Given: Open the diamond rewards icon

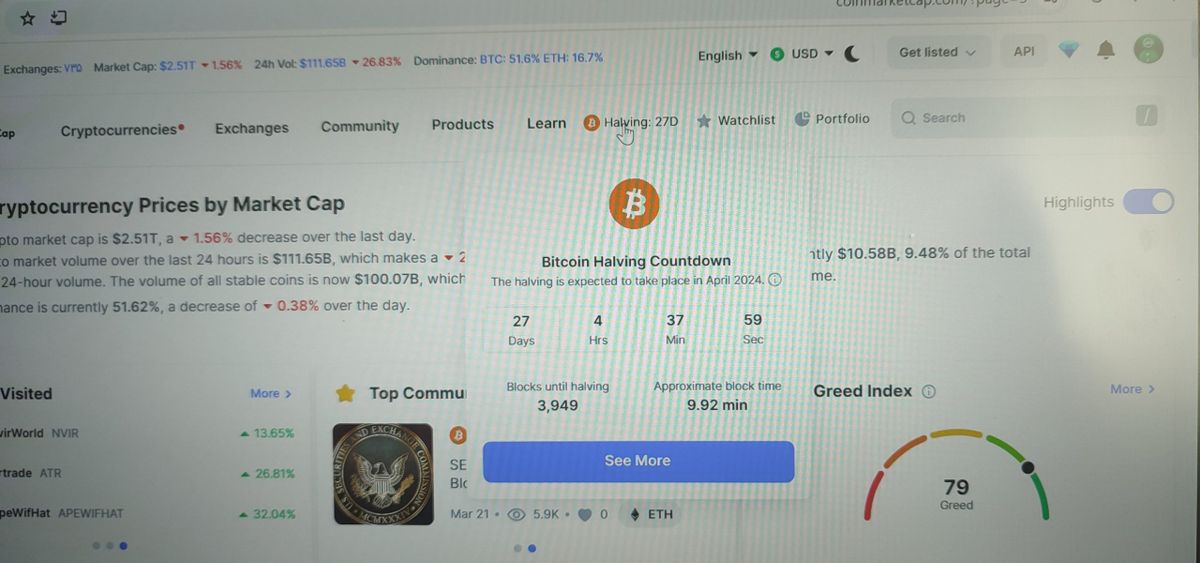Looking at the screenshot, I should tap(1069, 50).
